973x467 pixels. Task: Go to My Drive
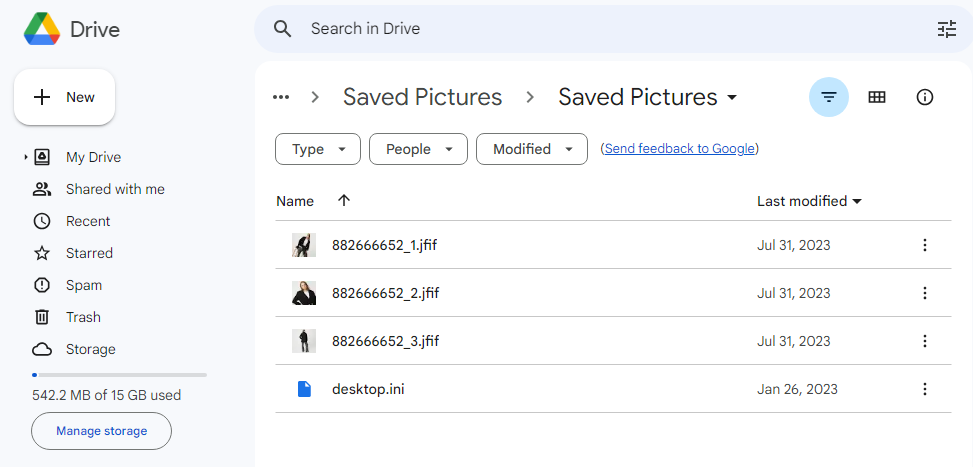pos(93,157)
